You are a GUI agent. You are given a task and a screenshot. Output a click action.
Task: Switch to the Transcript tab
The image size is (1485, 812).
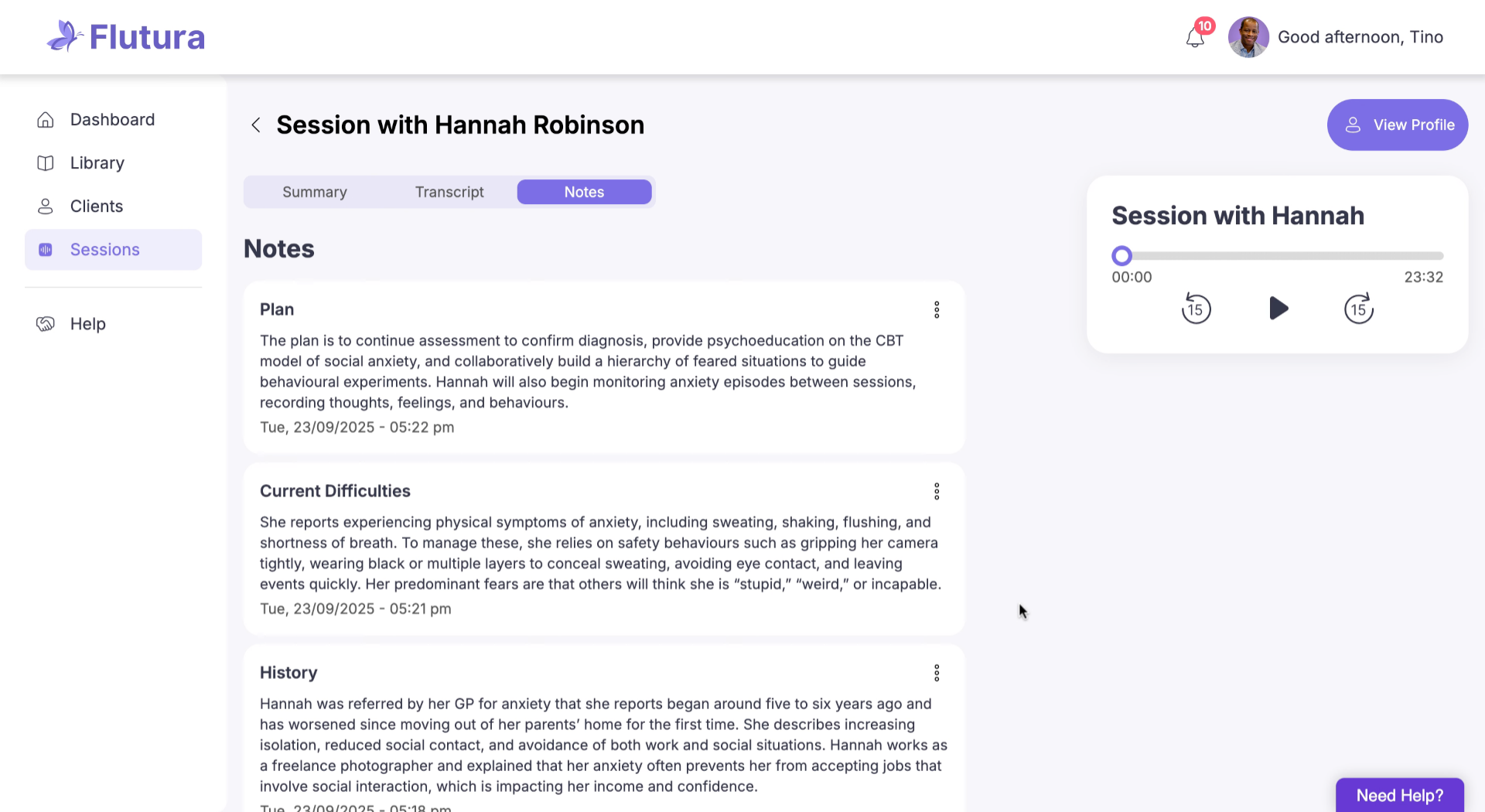[449, 193]
